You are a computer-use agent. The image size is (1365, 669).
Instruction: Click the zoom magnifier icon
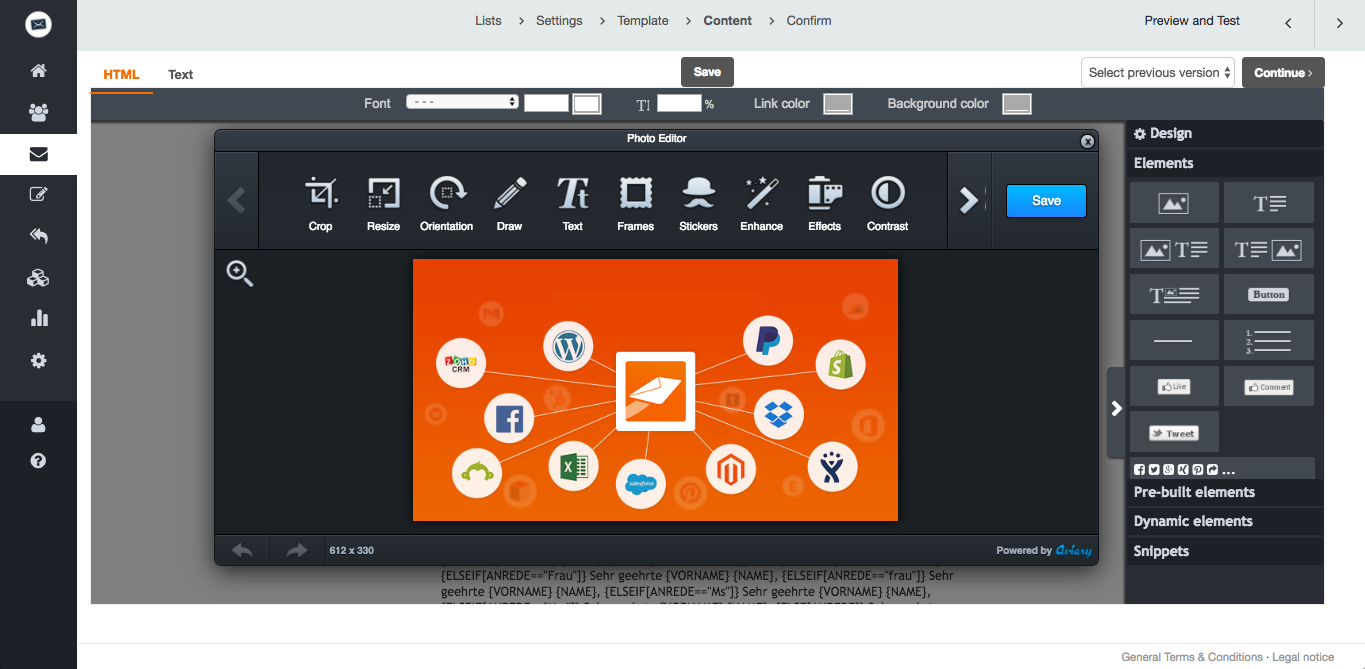[240, 273]
